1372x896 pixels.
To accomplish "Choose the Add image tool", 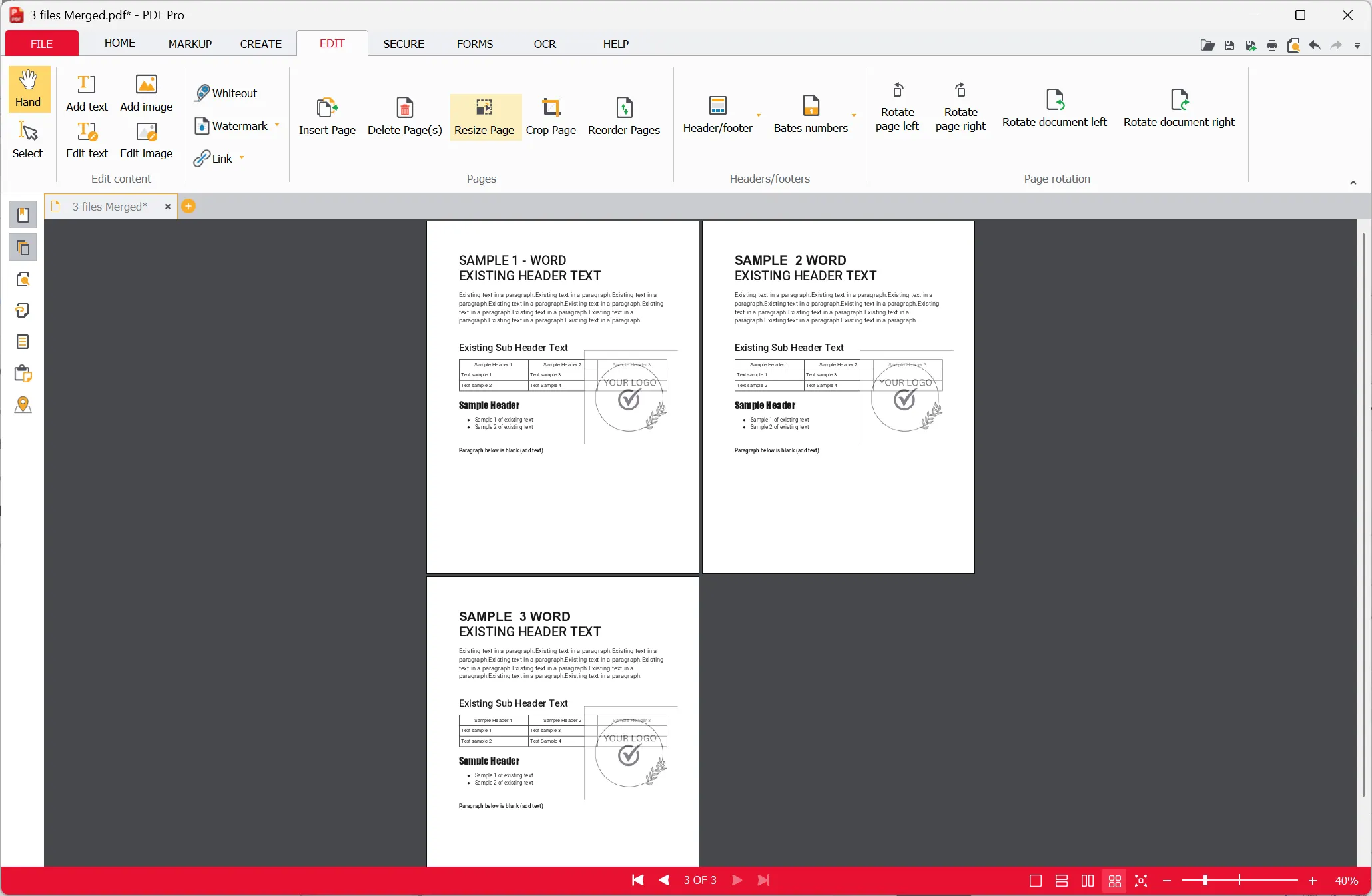I will click(146, 93).
